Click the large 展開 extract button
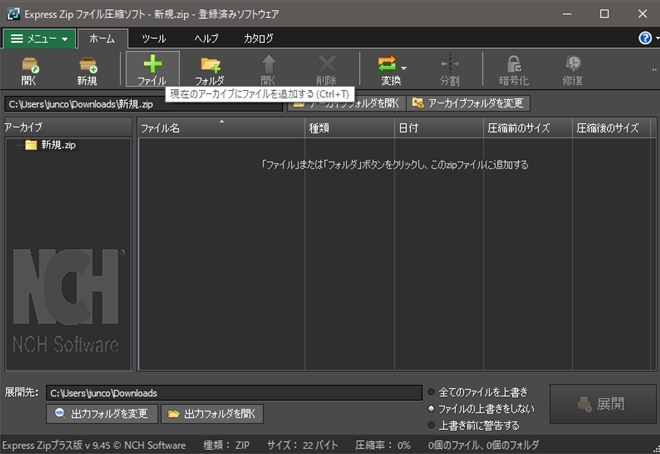 pyautogui.click(x=603, y=404)
